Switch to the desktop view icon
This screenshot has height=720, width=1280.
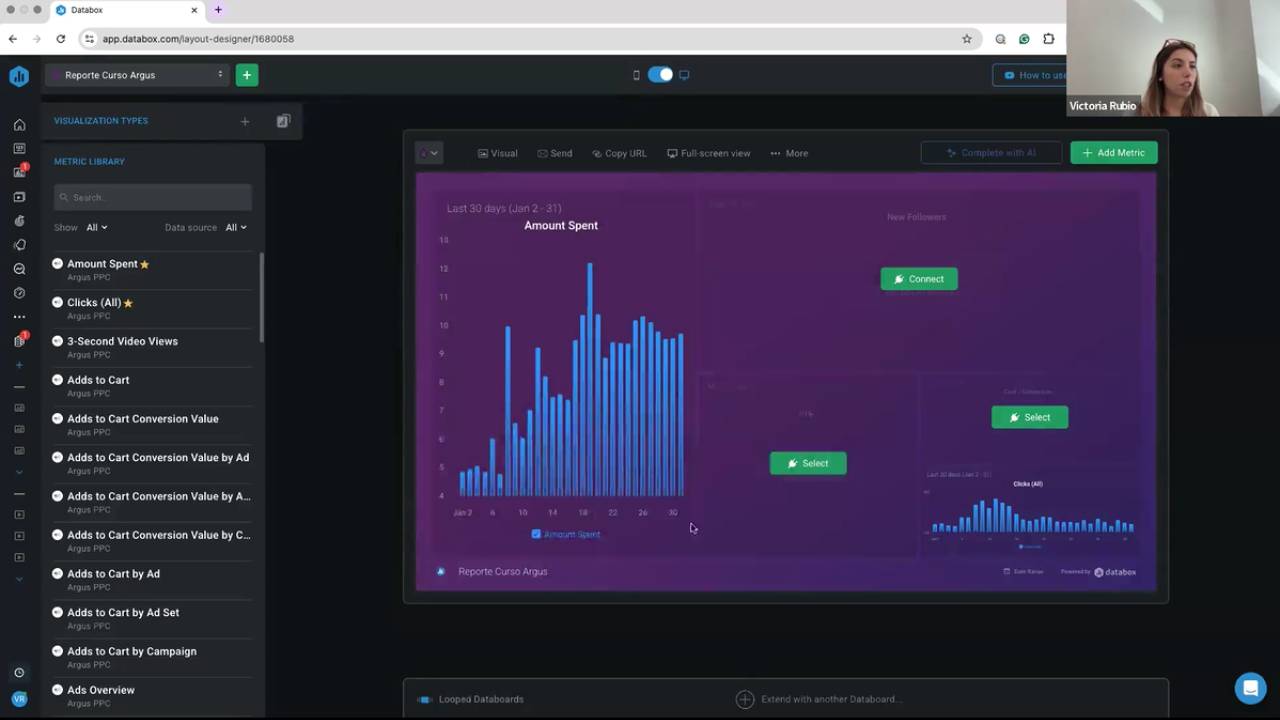(684, 75)
